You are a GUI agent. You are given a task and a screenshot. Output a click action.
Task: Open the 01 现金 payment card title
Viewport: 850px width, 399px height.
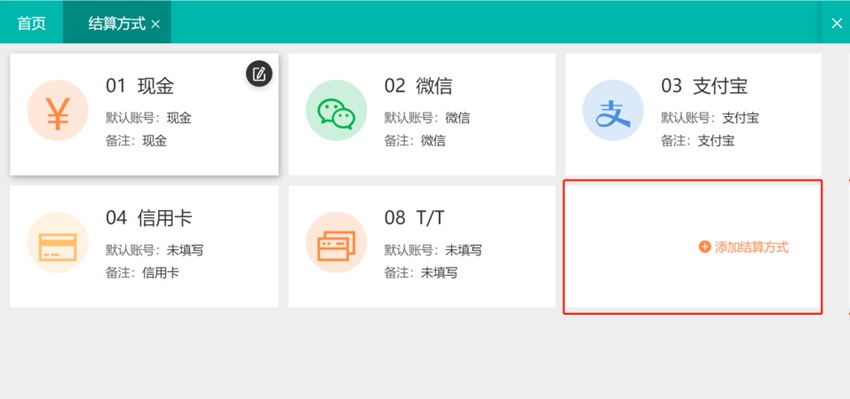(x=140, y=86)
